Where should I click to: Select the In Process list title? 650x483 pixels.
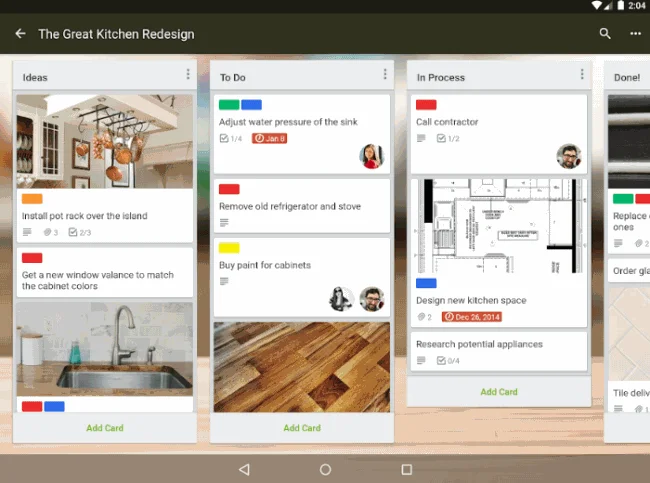pos(441,78)
